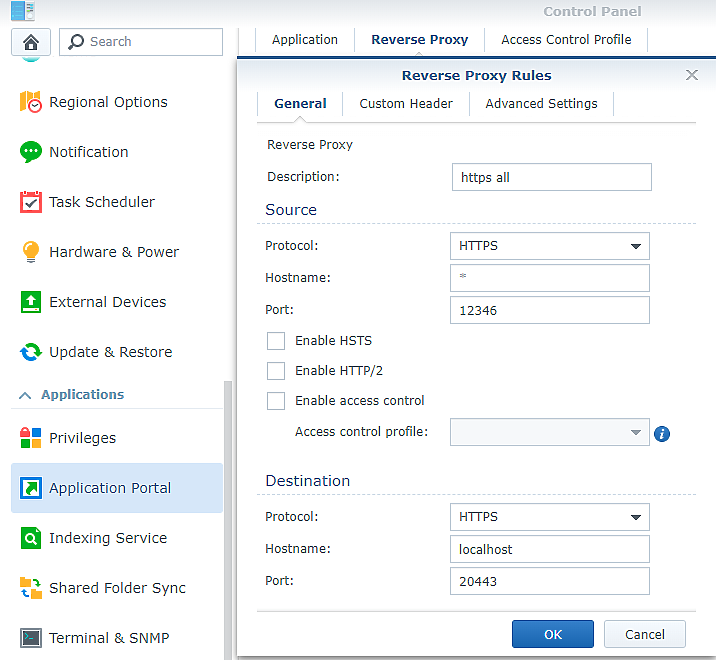
Task: Go to Task Scheduler label
Action: click(102, 202)
